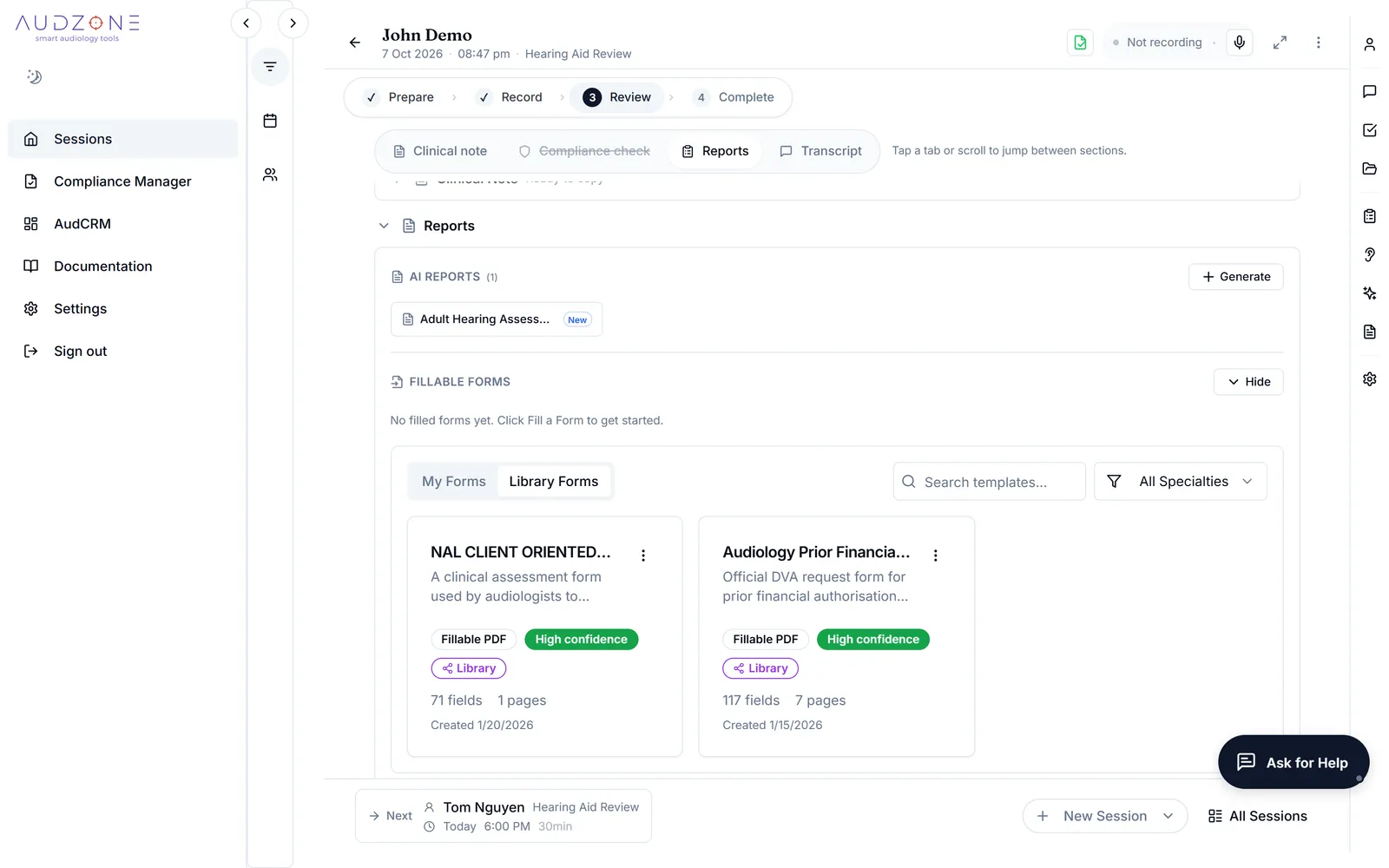1389x868 pixels.
Task: Open the chat bubble icon in right rail
Action: coord(1369,91)
